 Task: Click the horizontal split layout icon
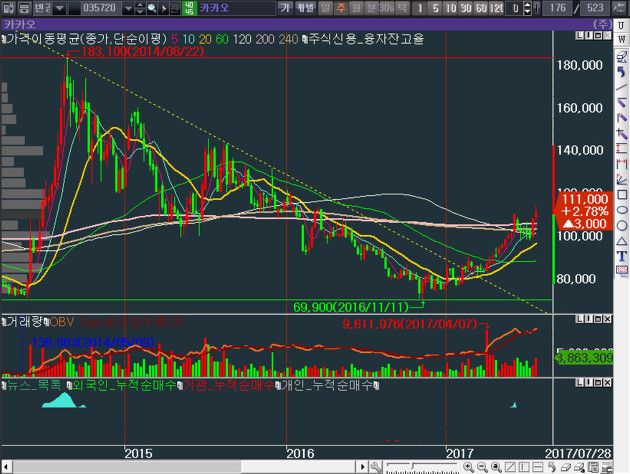[x=538, y=467]
